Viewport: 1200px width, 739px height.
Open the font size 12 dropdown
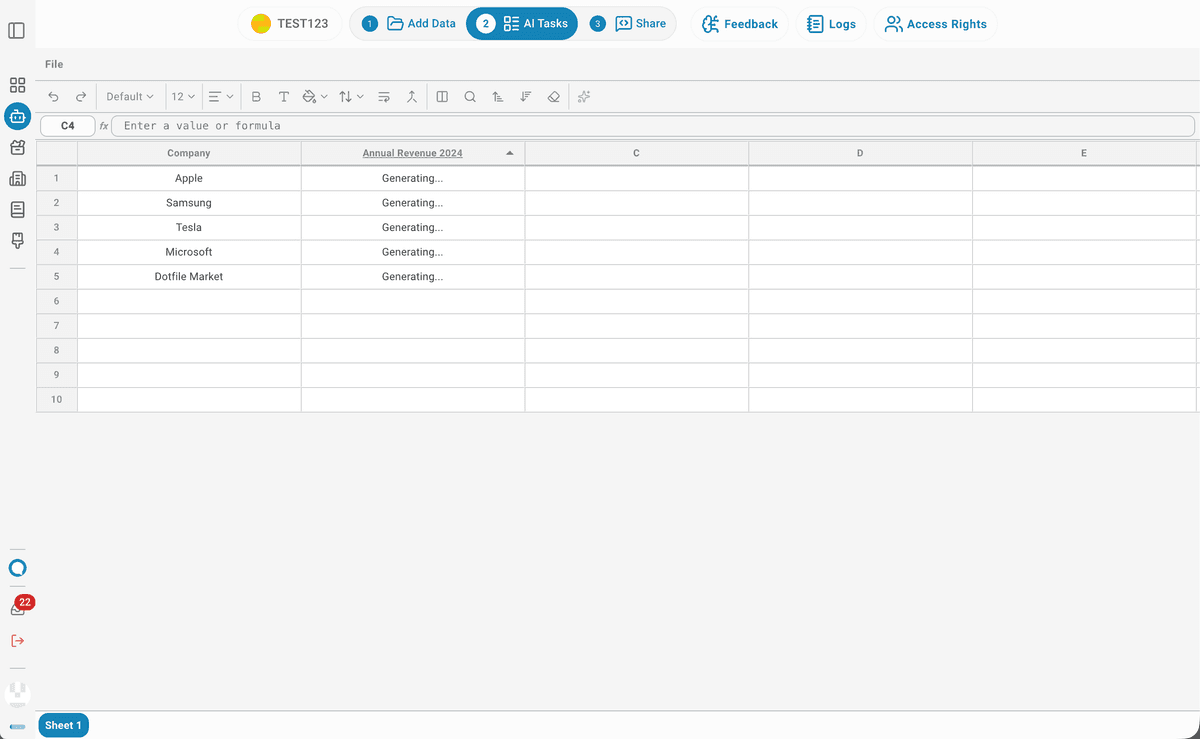(x=183, y=97)
